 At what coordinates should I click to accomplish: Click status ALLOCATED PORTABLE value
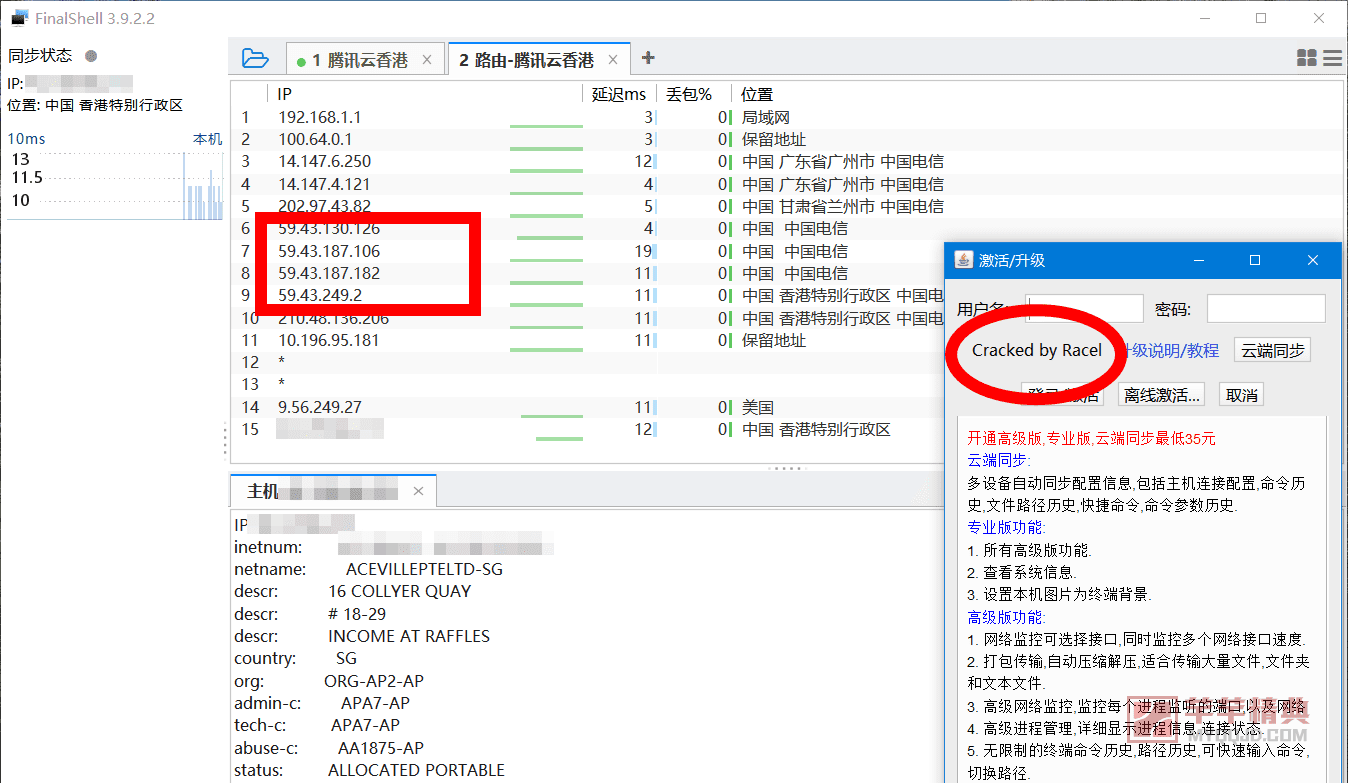(416, 770)
